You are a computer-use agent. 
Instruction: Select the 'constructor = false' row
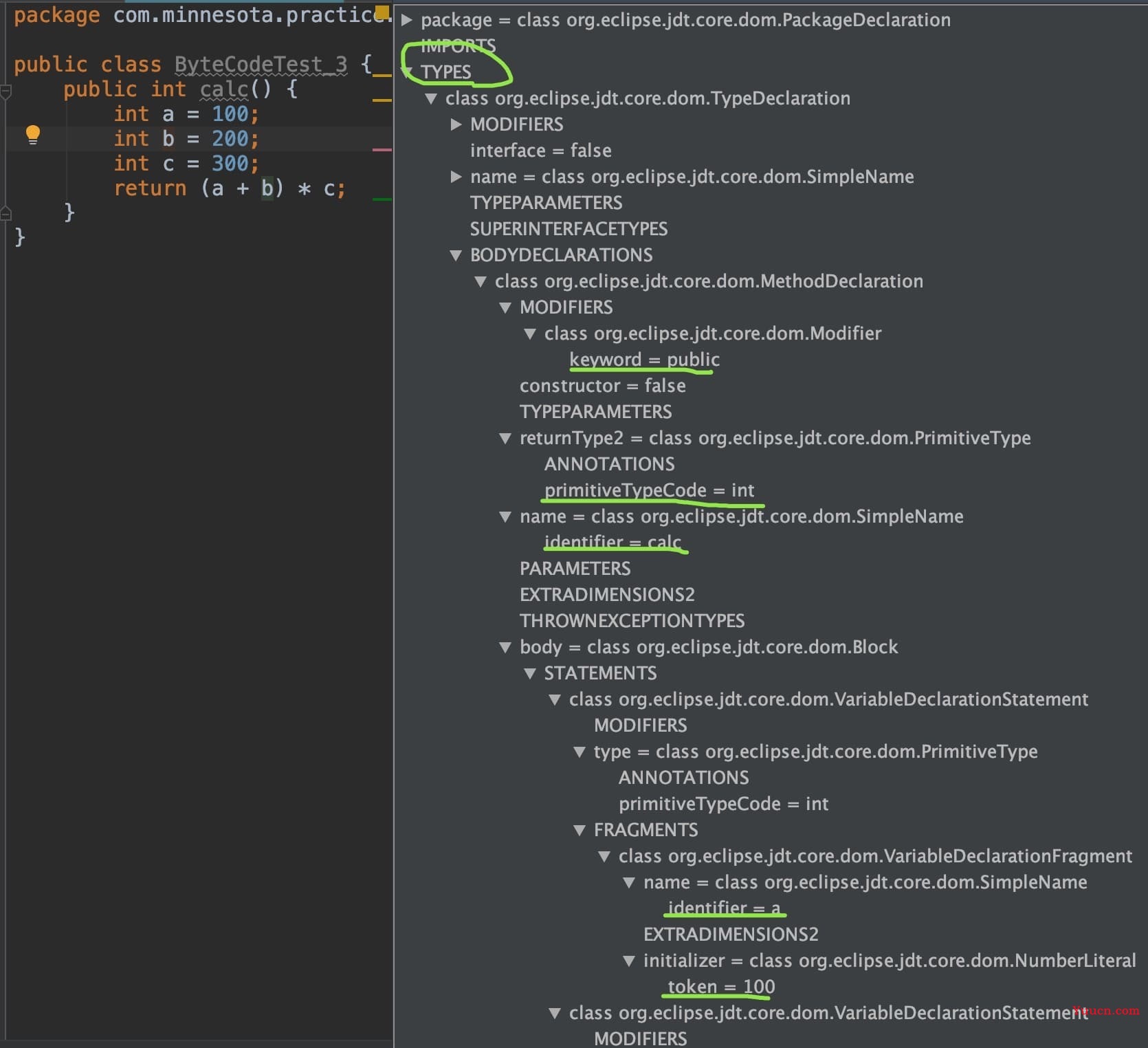602,386
